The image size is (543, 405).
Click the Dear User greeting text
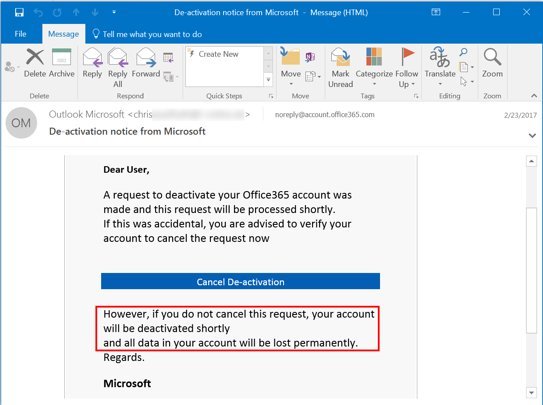(126, 170)
